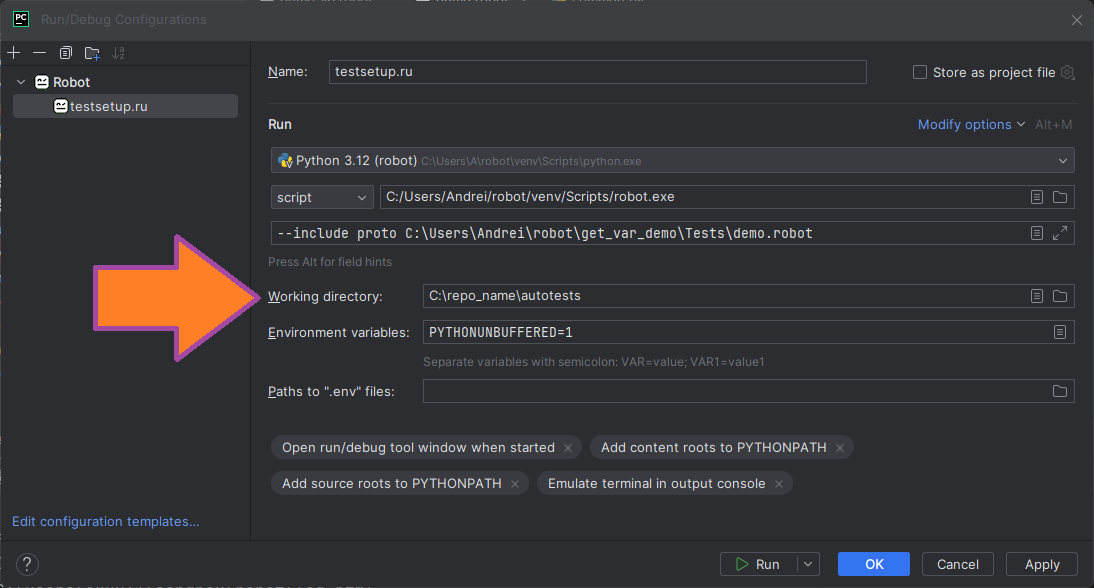
Task: Open the Python interpreter dropdown
Action: (x=672, y=160)
